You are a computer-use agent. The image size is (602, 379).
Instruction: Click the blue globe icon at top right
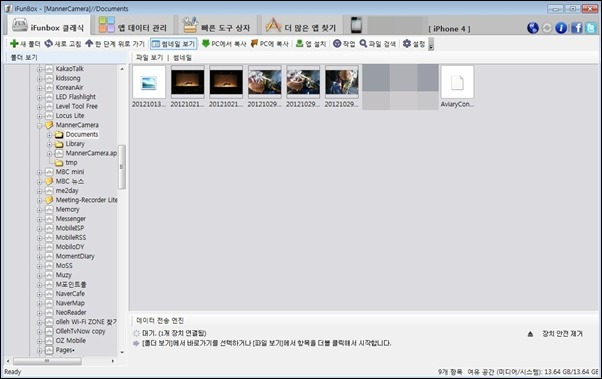pyautogui.click(x=533, y=28)
